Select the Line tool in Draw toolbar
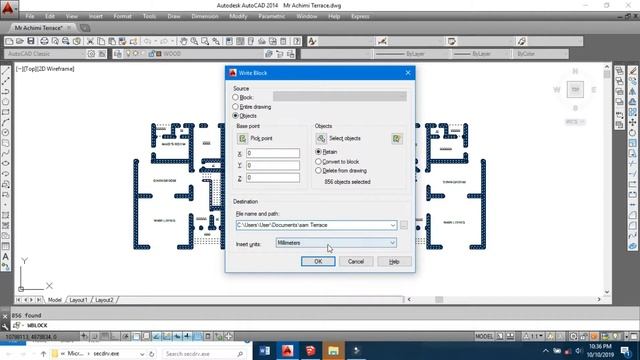 coord(6,71)
